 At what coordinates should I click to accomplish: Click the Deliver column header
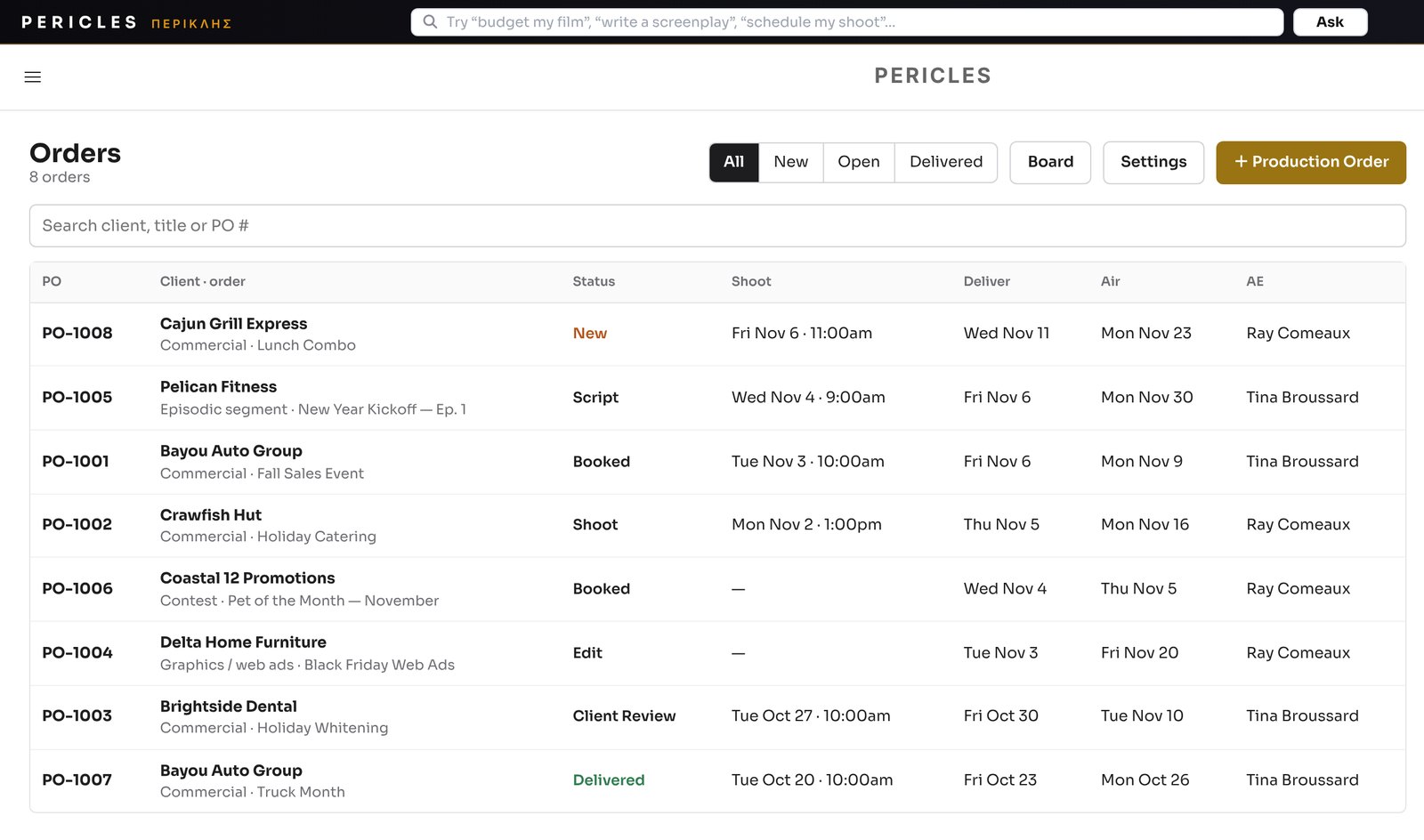pos(987,281)
